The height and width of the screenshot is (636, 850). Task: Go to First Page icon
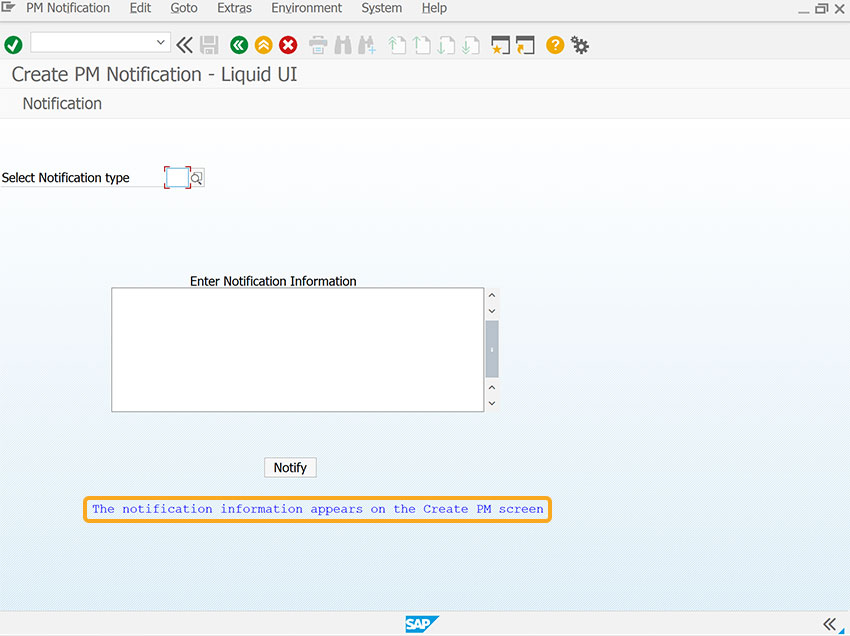(x=397, y=45)
